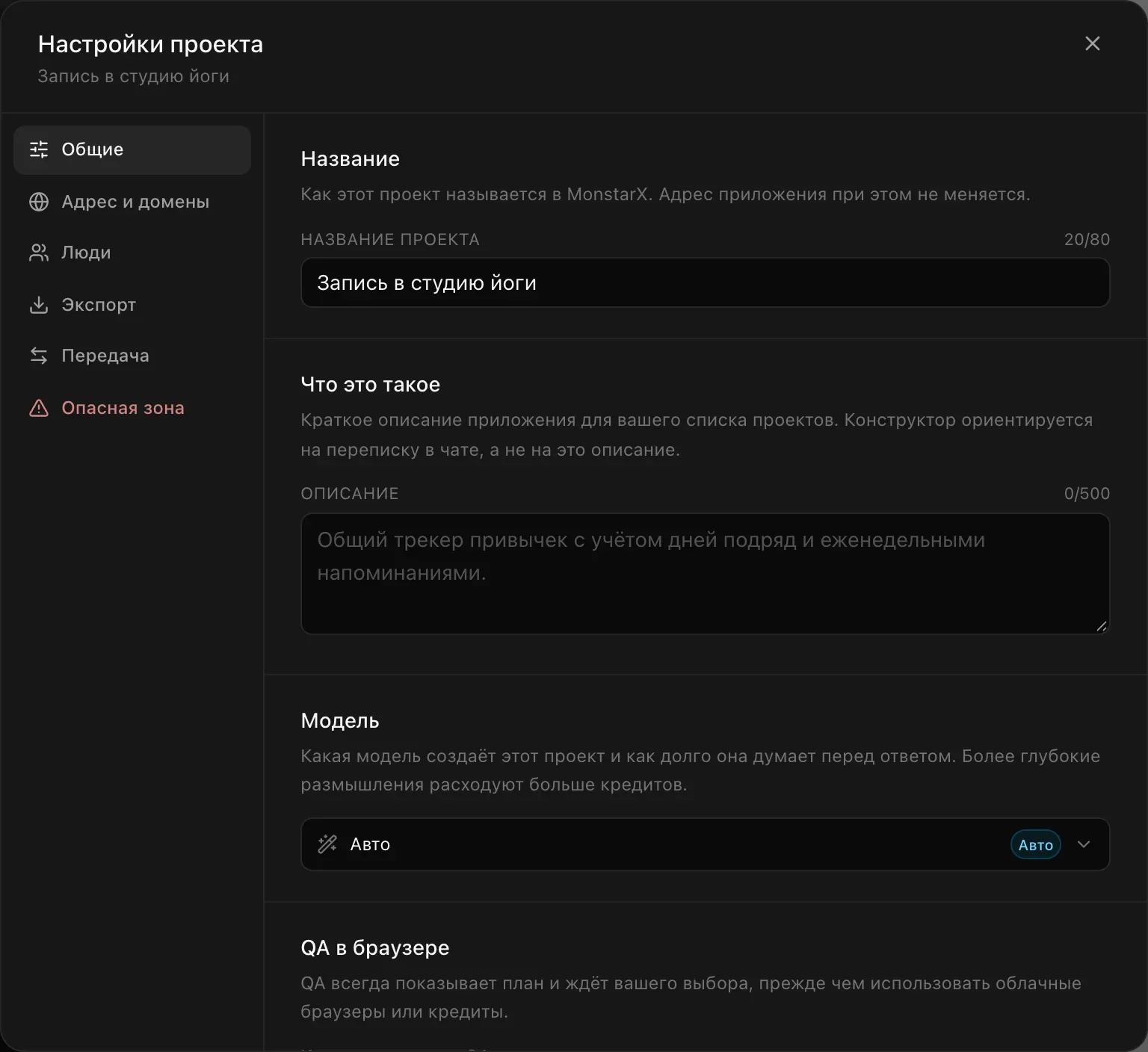
Task: Close the project settings dialog
Action: click(x=1093, y=43)
